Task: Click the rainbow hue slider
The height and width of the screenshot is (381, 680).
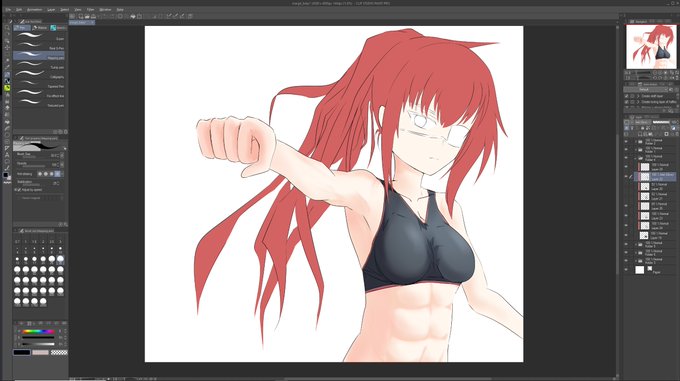Action: point(38,332)
